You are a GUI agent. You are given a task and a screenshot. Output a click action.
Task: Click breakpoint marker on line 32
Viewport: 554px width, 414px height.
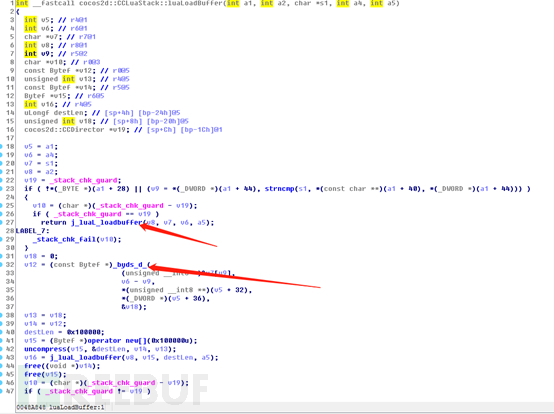pyautogui.click(x=1, y=265)
